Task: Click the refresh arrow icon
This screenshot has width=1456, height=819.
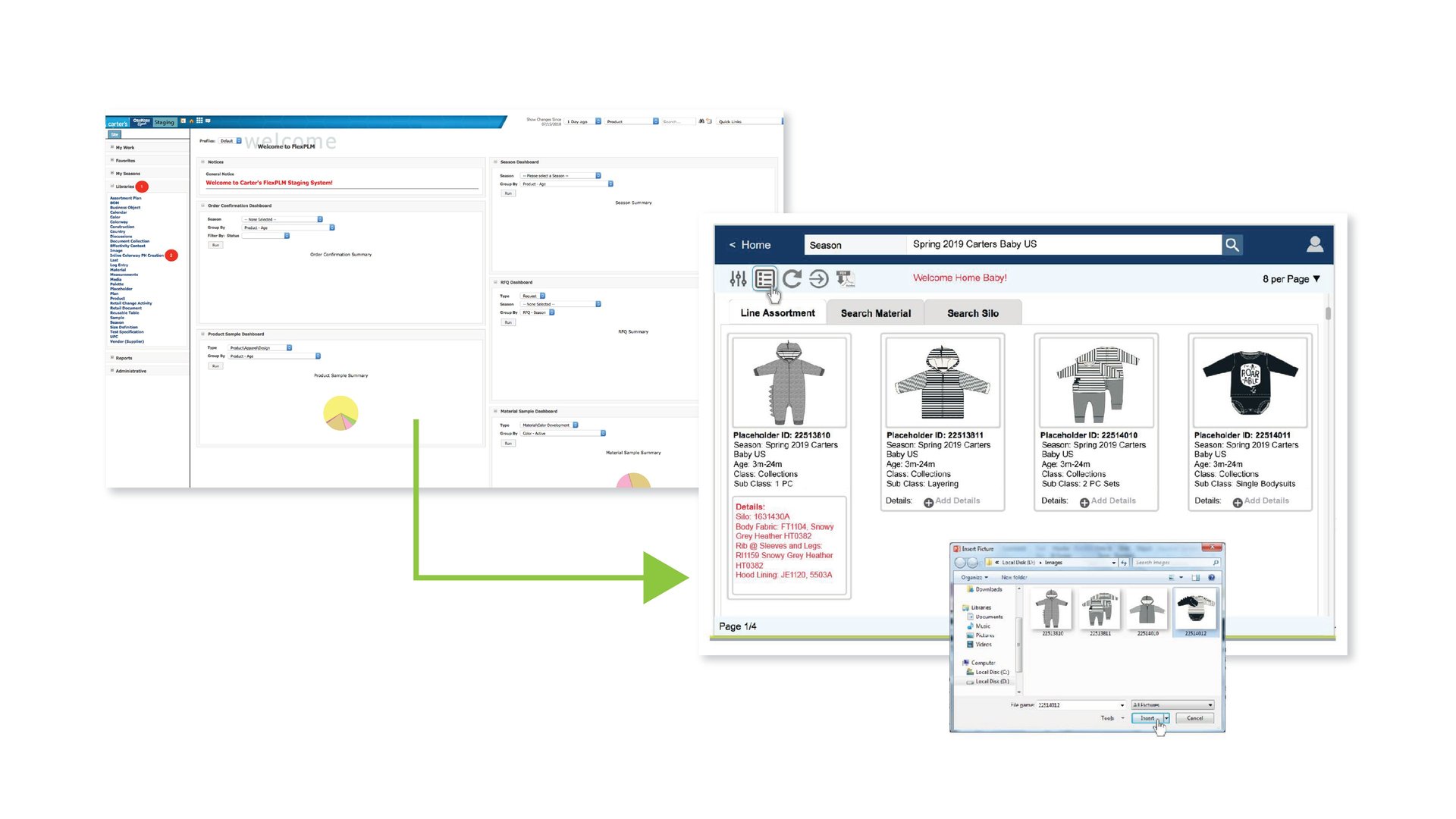Action: coord(792,279)
